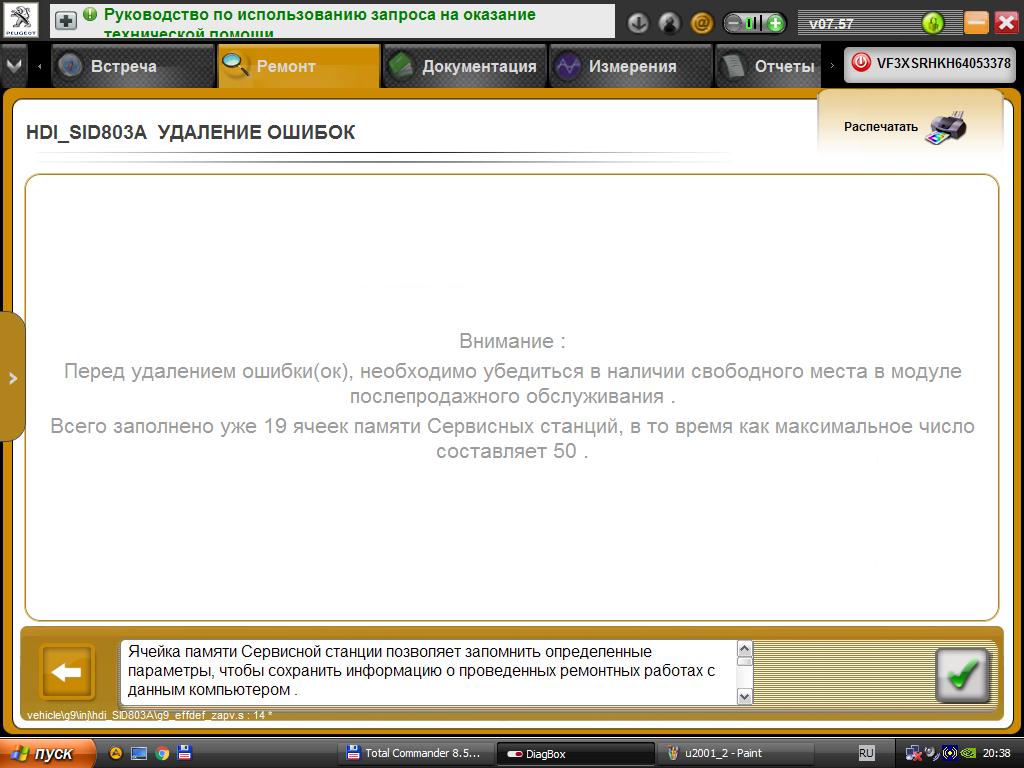Open Chrome from quick launch
The image size is (1024, 768).
(x=161, y=753)
